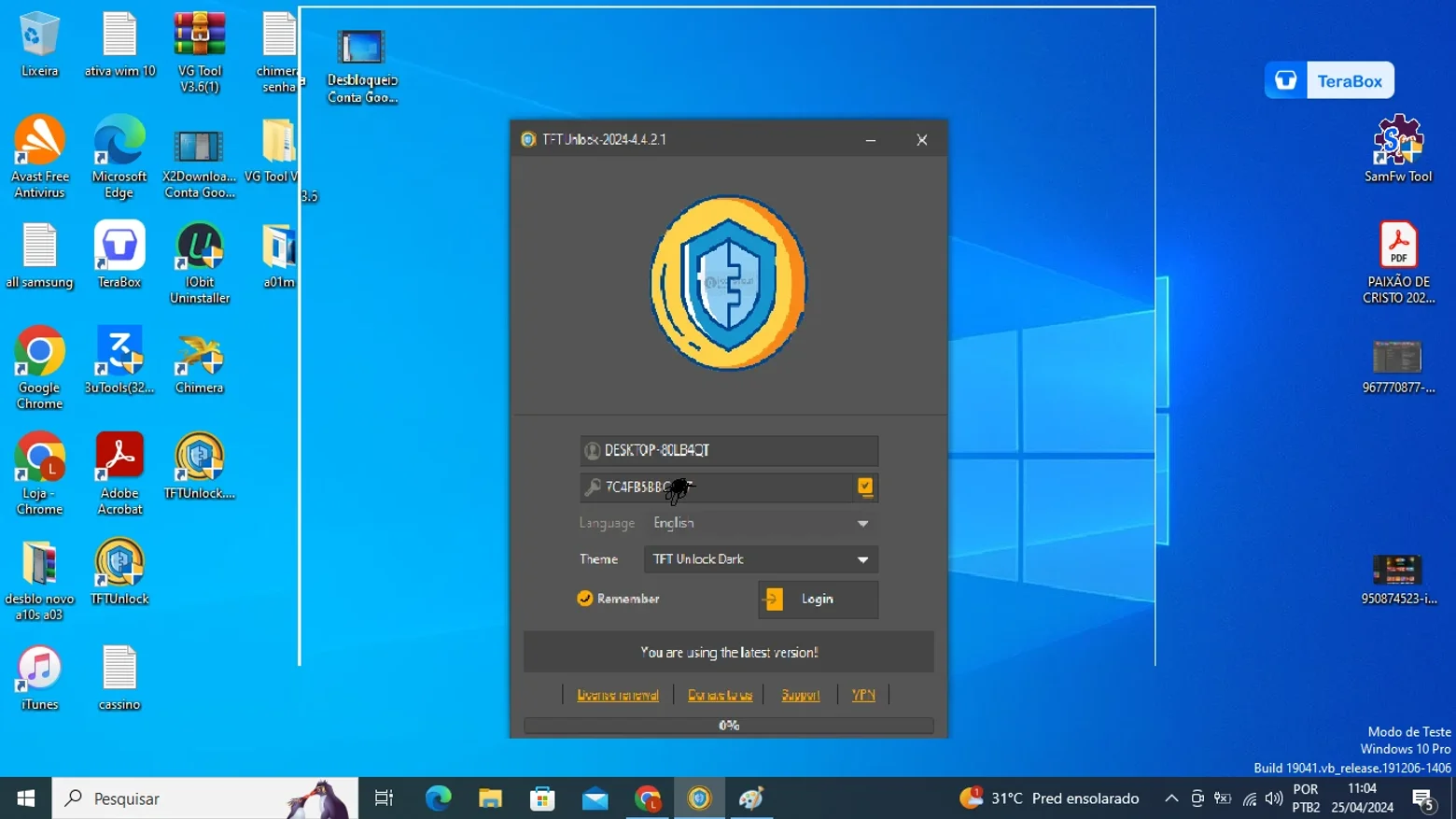Open the a01m folder icon

279,255
